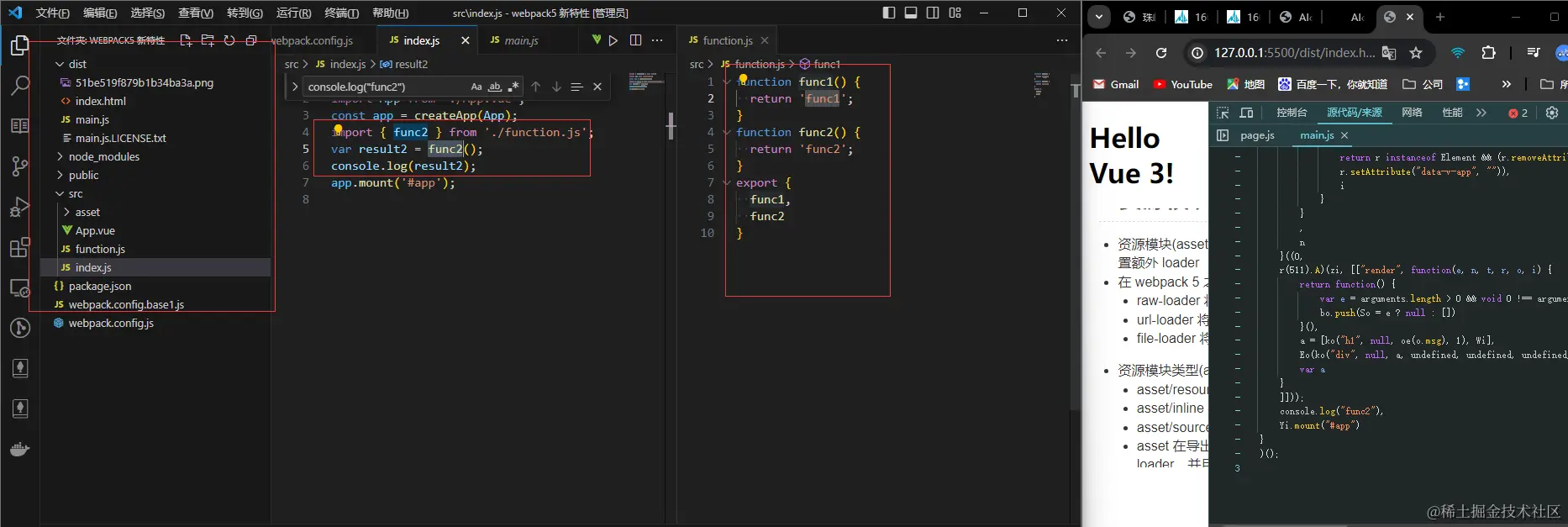Click the New File icon in the explorer header
This screenshot has height=527, width=1568.
click(186, 40)
